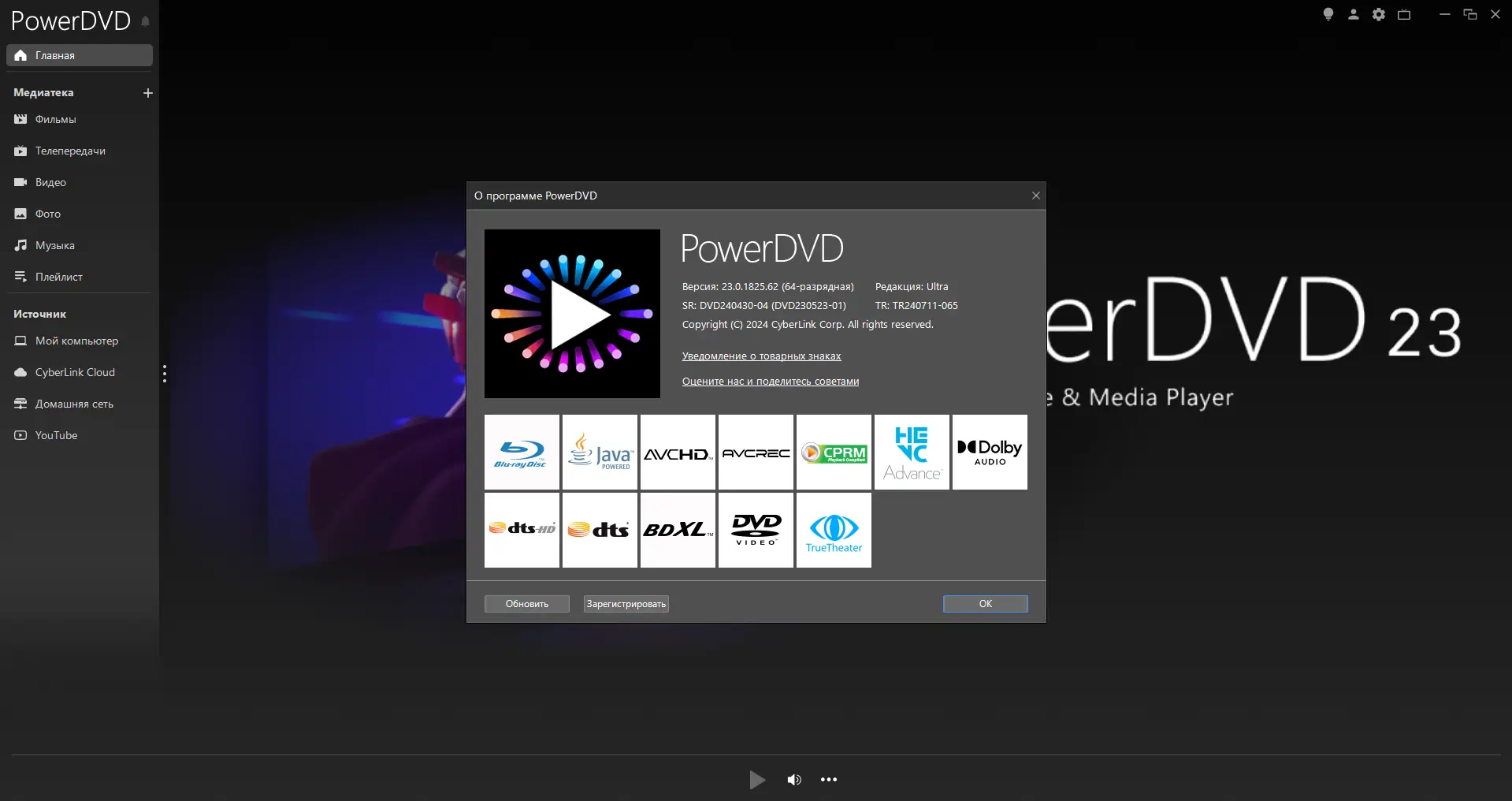Viewport: 1512px width, 801px height.
Task: Click the plain dts logo tile
Action: coord(600,530)
